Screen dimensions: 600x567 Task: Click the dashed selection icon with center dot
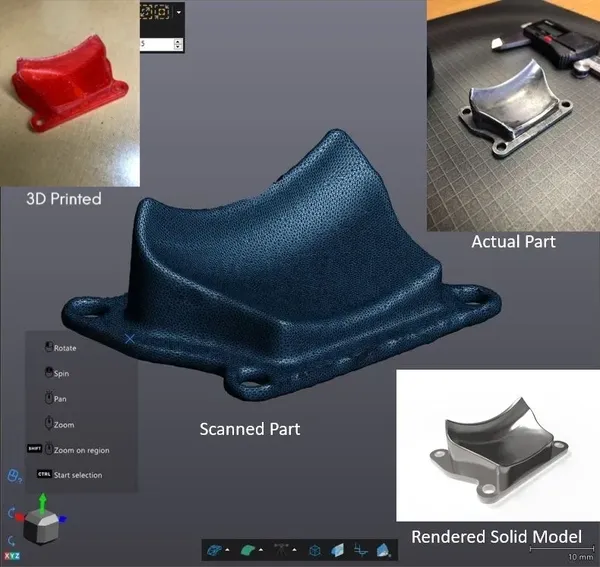click(x=162, y=12)
